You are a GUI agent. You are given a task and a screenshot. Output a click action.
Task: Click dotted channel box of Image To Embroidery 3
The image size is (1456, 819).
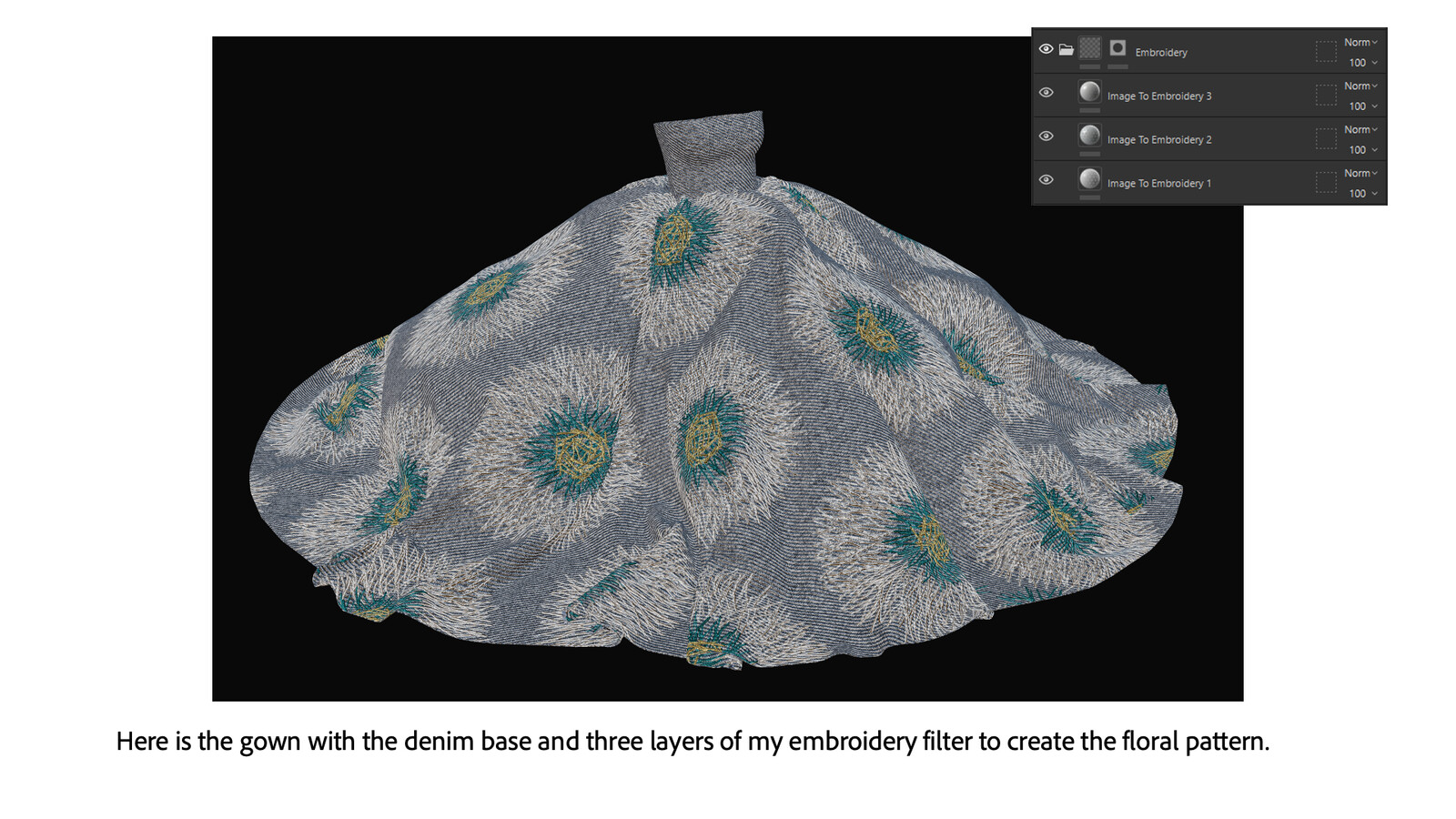[x=1326, y=95]
